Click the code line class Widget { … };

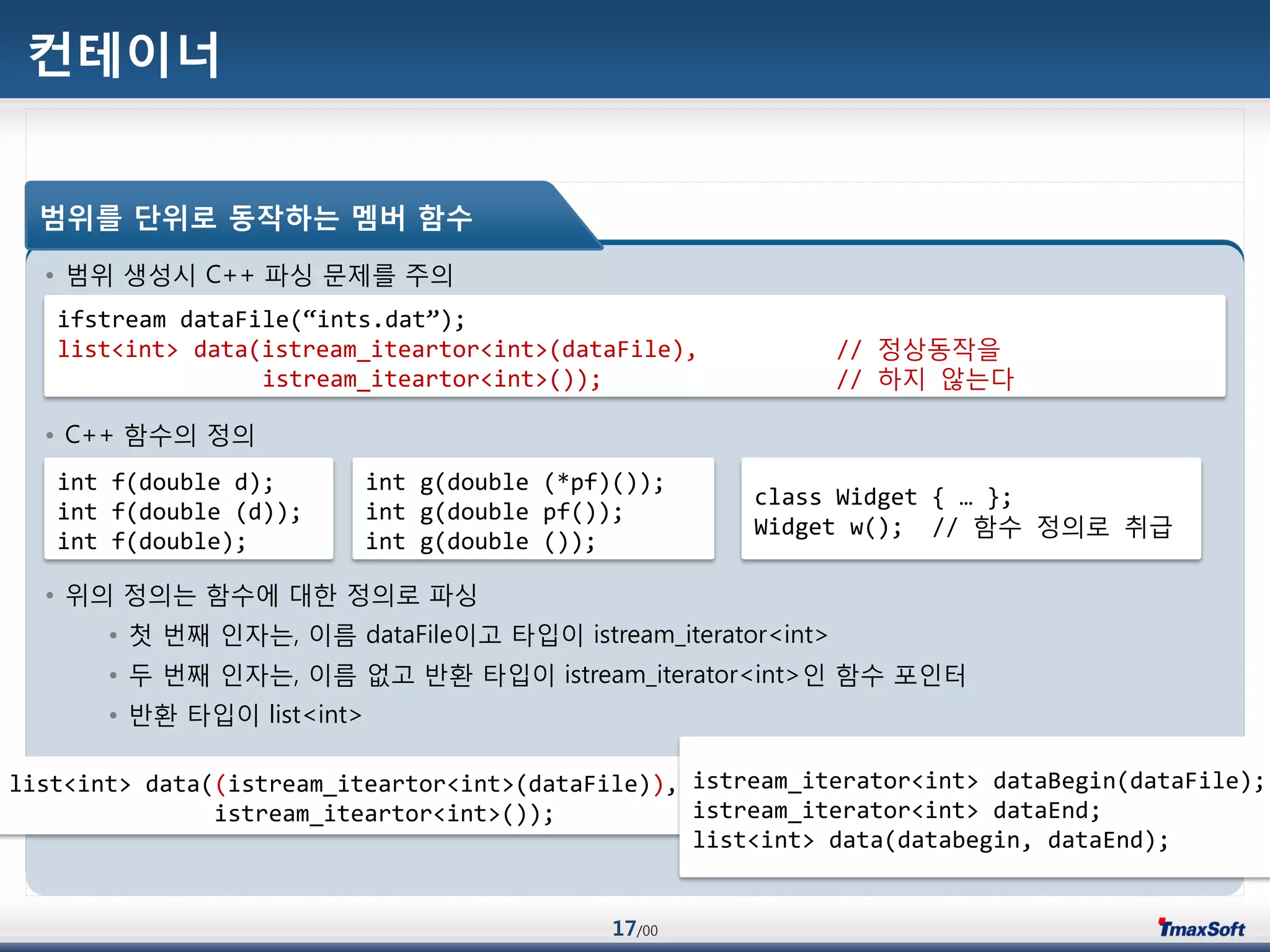point(883,497)
